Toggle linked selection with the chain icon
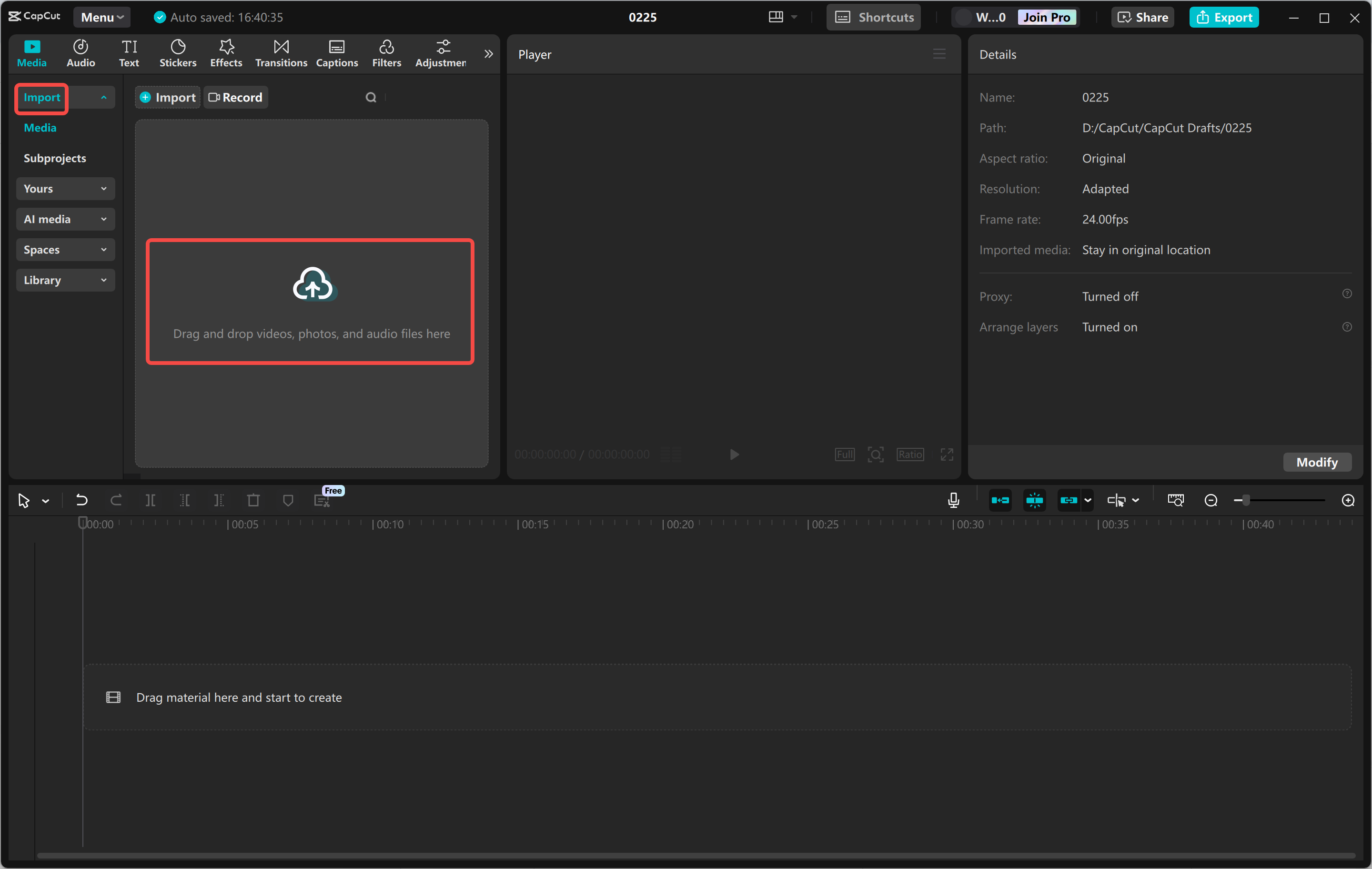The height and width of the screenshot is (869, 1372). 1070,500
